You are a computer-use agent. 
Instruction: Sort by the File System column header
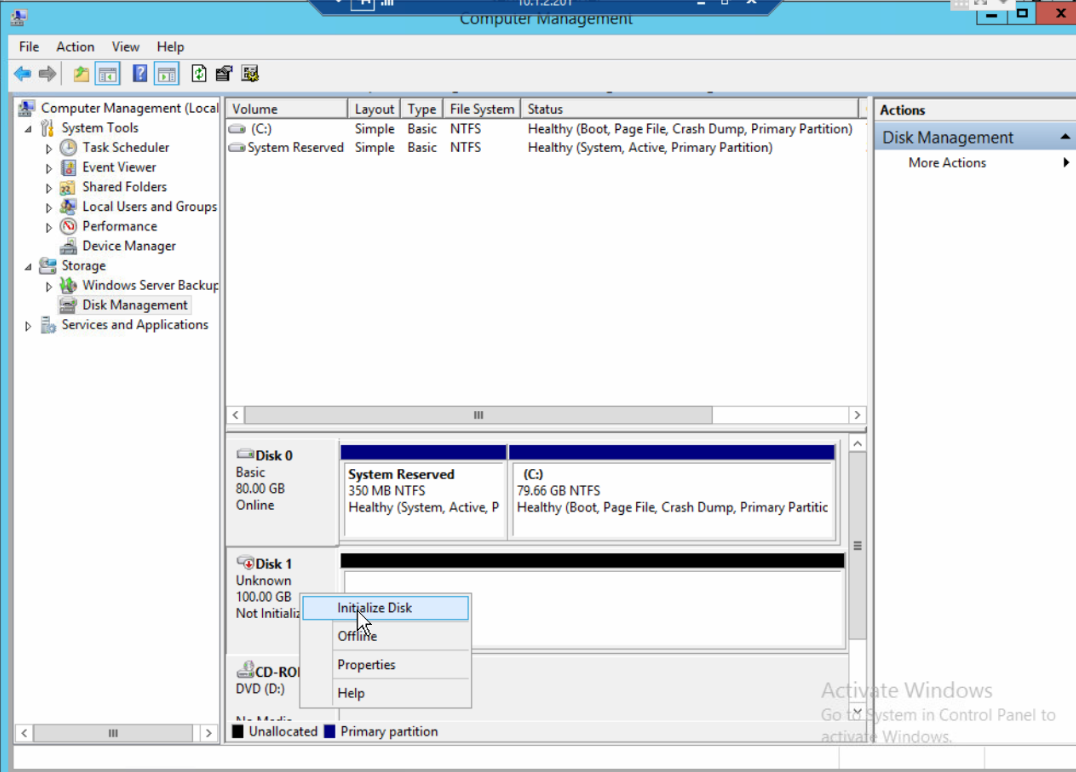pyautogui.click(x=482, y=109)
